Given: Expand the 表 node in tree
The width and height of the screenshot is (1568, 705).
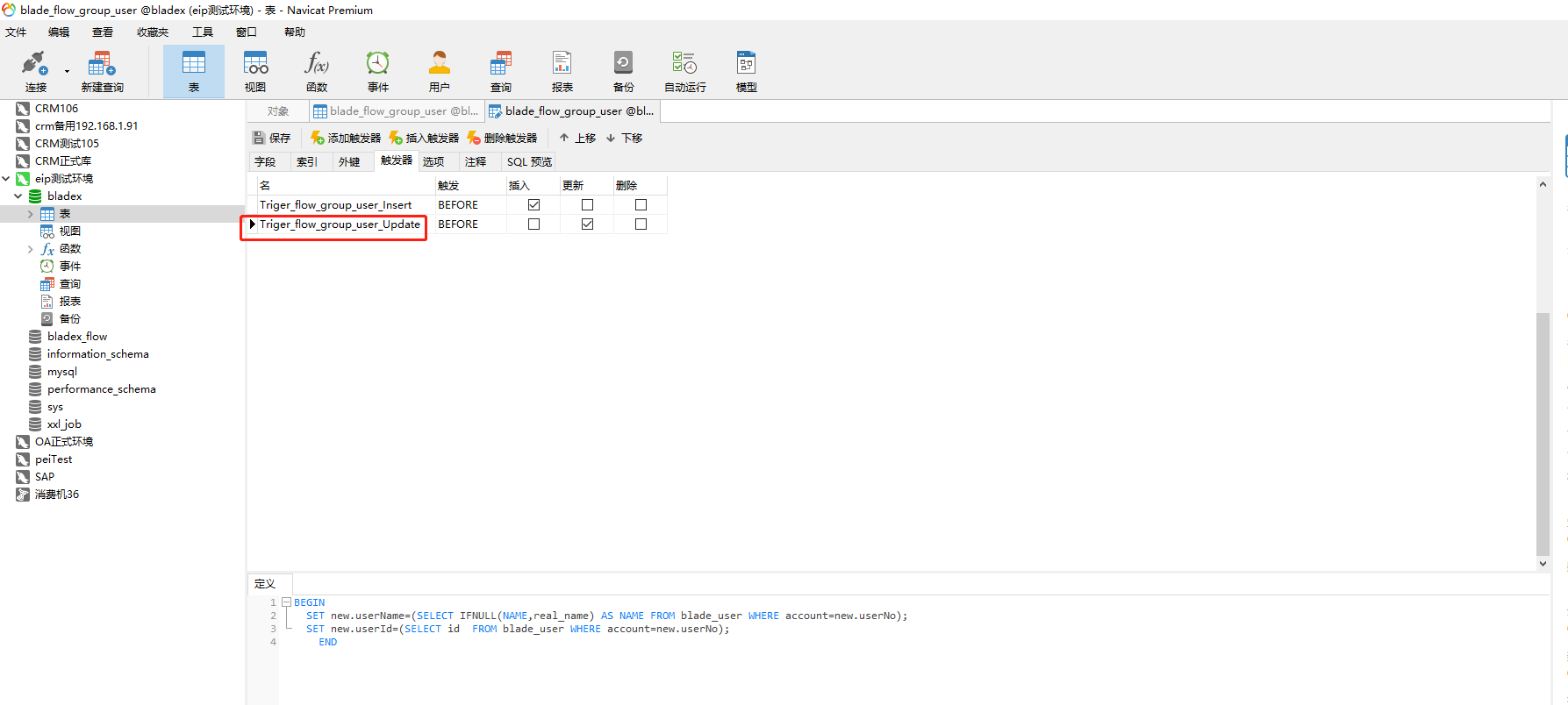Looking at the screenshot, I should pos(31,213).
